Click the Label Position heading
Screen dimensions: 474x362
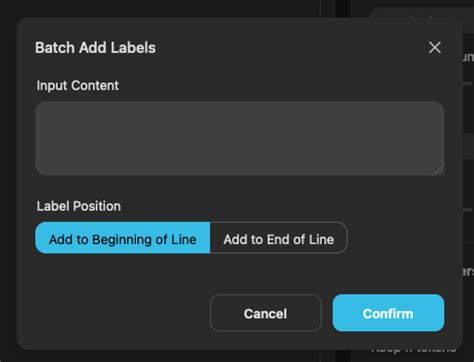[x=79, y=206]
